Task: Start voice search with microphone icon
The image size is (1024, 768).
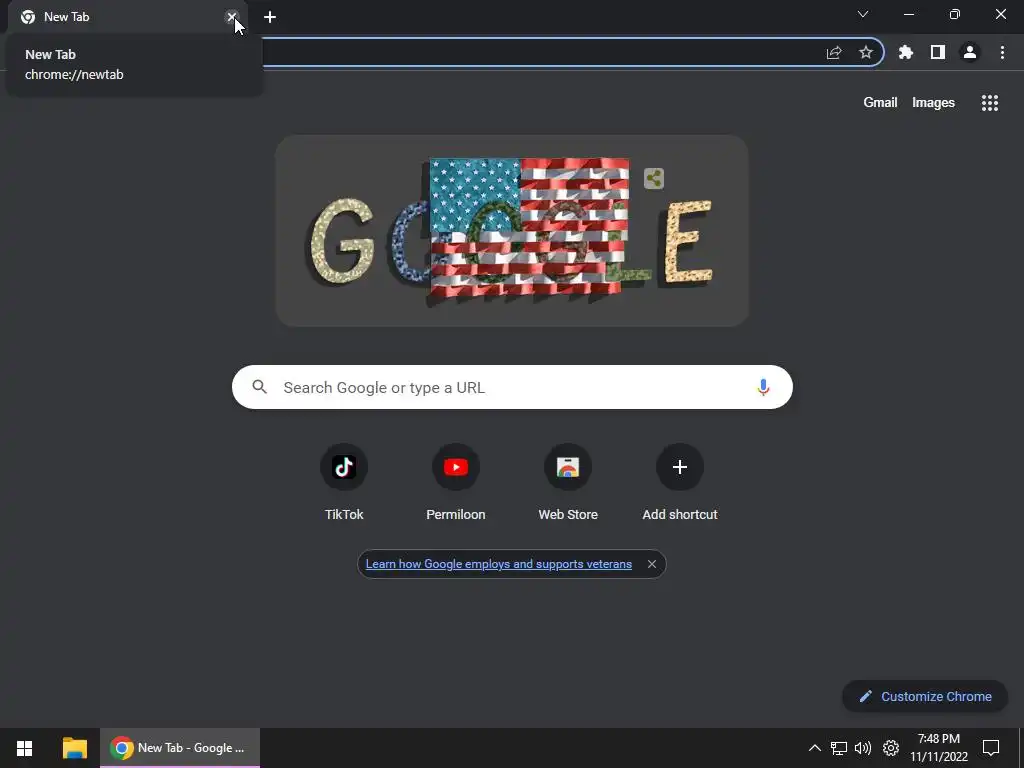Action: point(763,387)
